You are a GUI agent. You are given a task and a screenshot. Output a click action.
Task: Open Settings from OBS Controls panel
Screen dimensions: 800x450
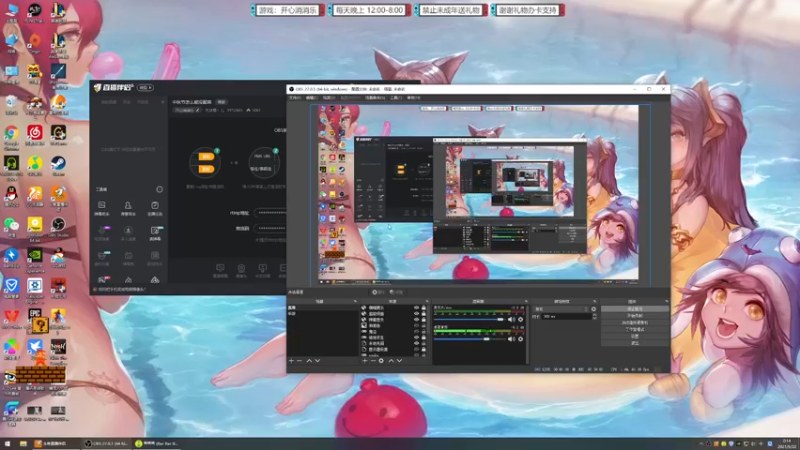coord(635,336)
